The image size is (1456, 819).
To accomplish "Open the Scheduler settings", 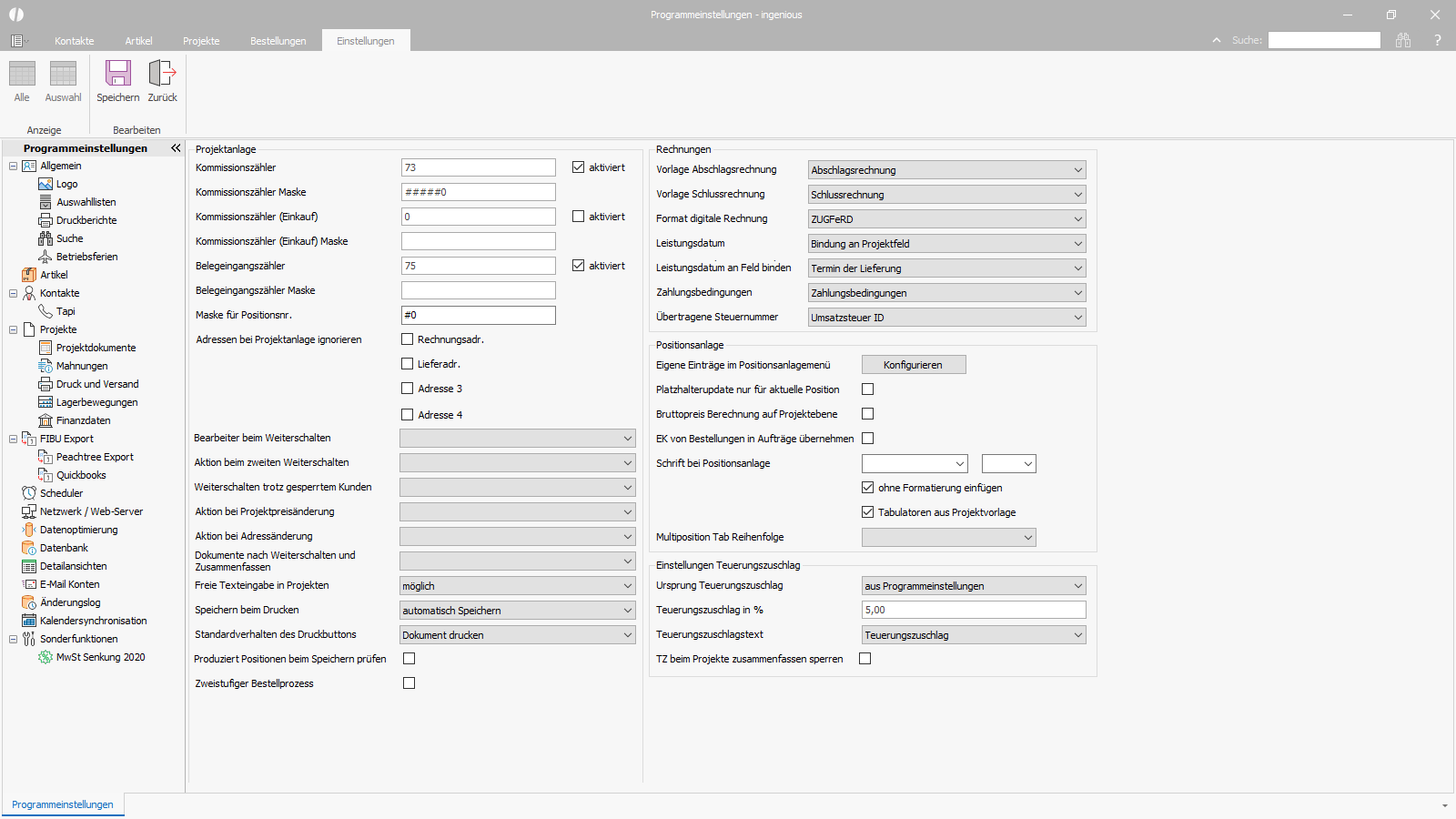I will coord(61,493).
